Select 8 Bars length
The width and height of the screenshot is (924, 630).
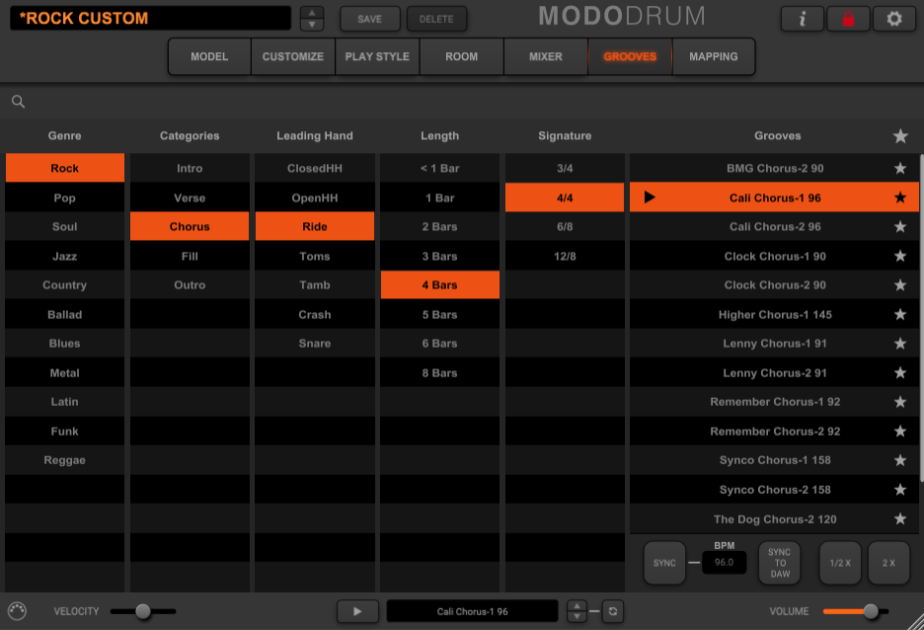tap(440, 373)
